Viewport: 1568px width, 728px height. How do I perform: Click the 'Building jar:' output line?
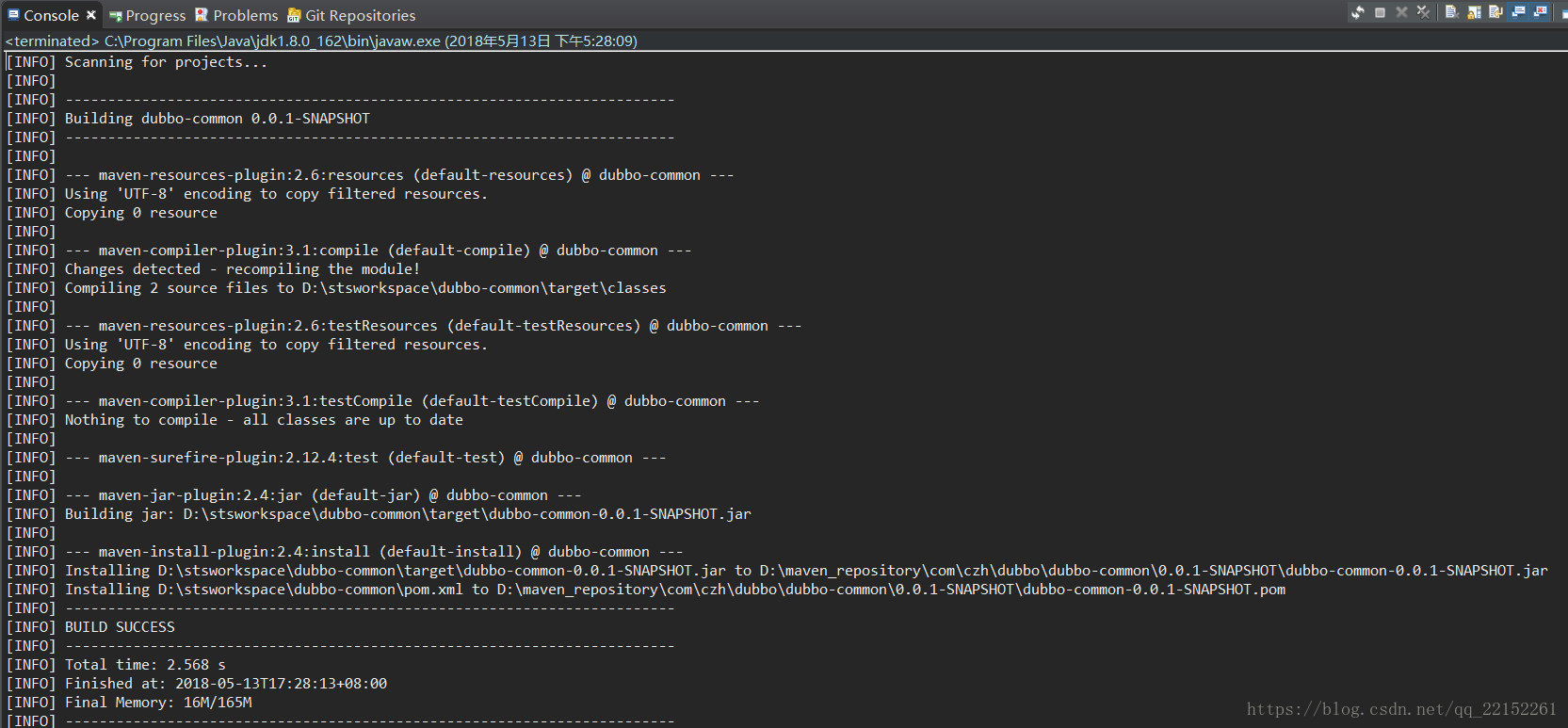point(379,514)
